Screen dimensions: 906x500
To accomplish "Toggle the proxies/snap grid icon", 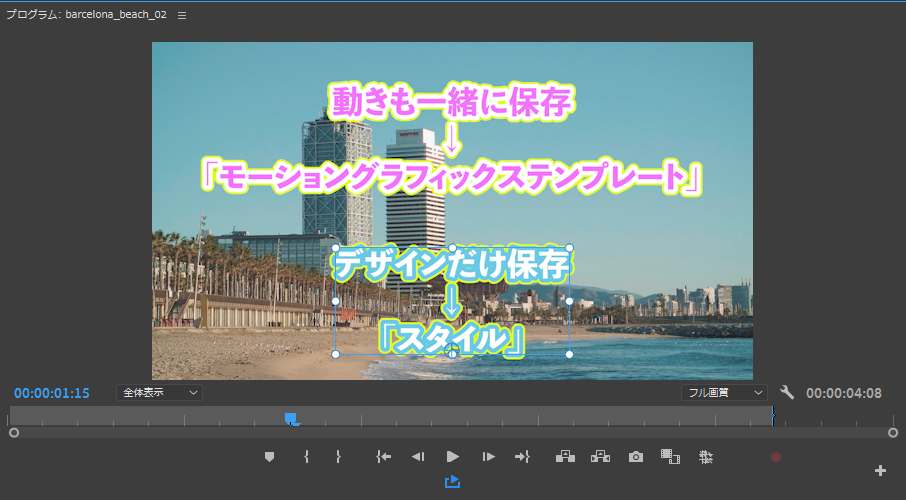I will point(706,457).
